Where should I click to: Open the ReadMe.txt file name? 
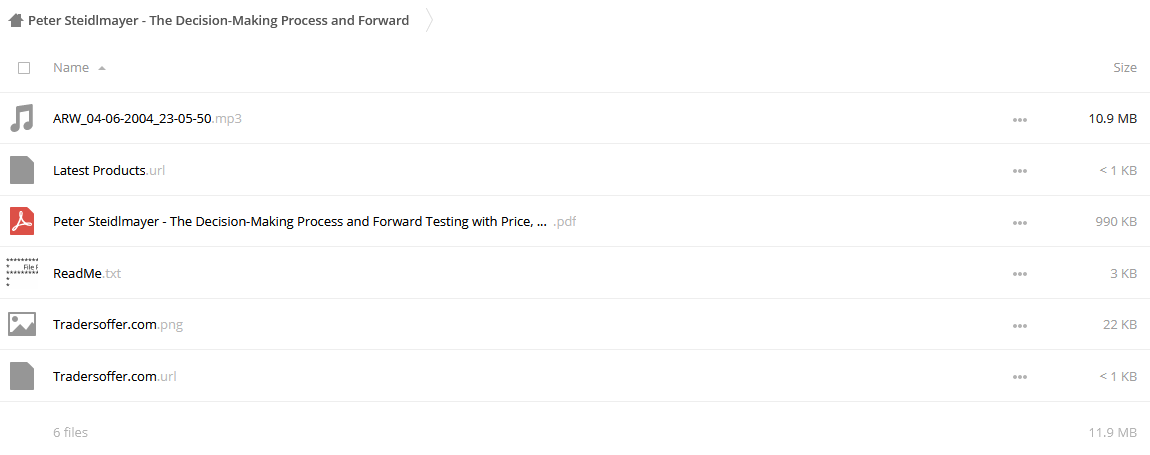point(87,273)
